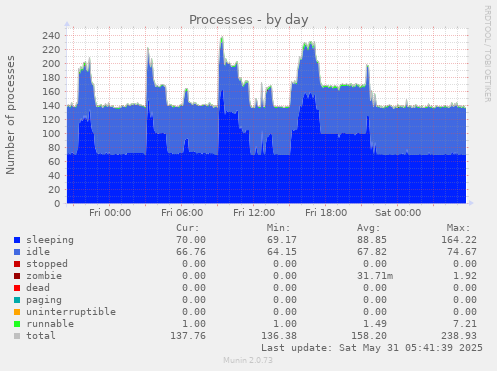Click the 'Fri 12:00' time axis label
The height and width of the screenshot is (371, 497).
pos(254,213)
